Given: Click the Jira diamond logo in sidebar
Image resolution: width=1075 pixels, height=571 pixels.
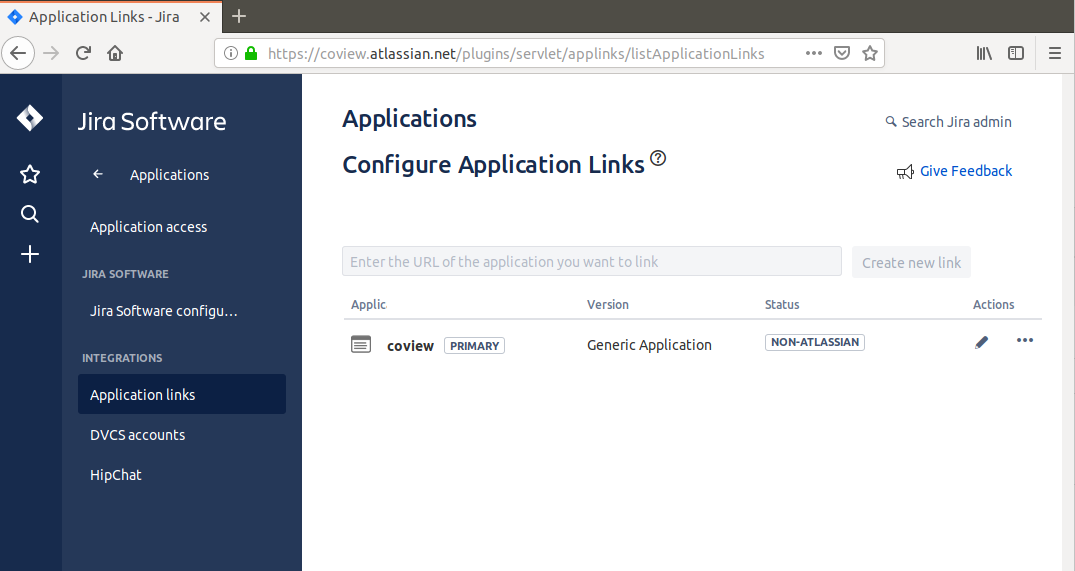Looking at the screenshot, I should pyautogui.click(x=29, y=118).
